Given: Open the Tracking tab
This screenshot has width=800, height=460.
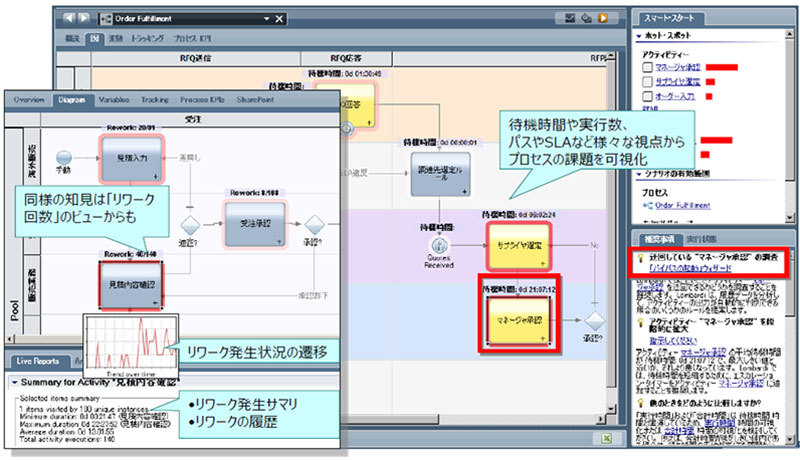Looking at the screenshot, I should (x=155, y=100).
